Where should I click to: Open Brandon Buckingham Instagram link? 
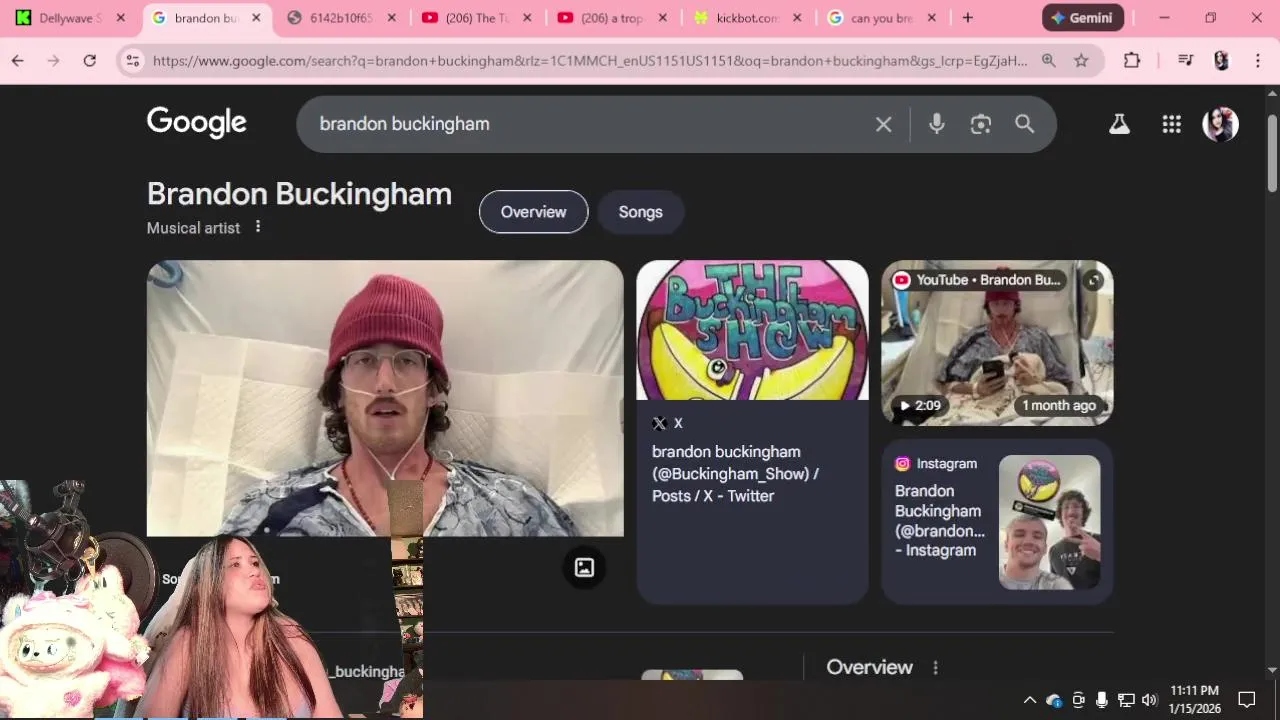(x=938, y=520)
